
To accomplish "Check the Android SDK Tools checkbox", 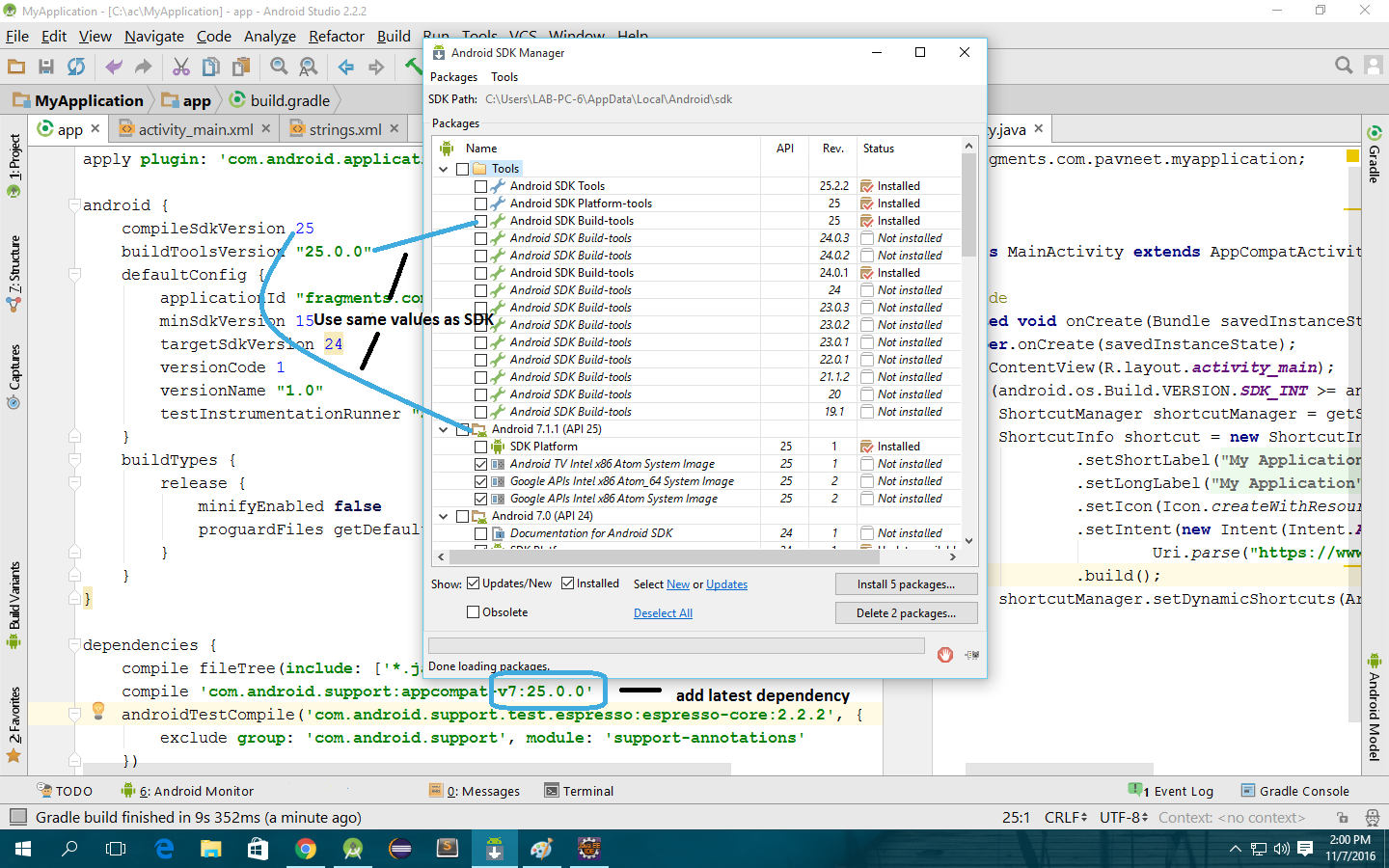I will click(x=481, y=186).
